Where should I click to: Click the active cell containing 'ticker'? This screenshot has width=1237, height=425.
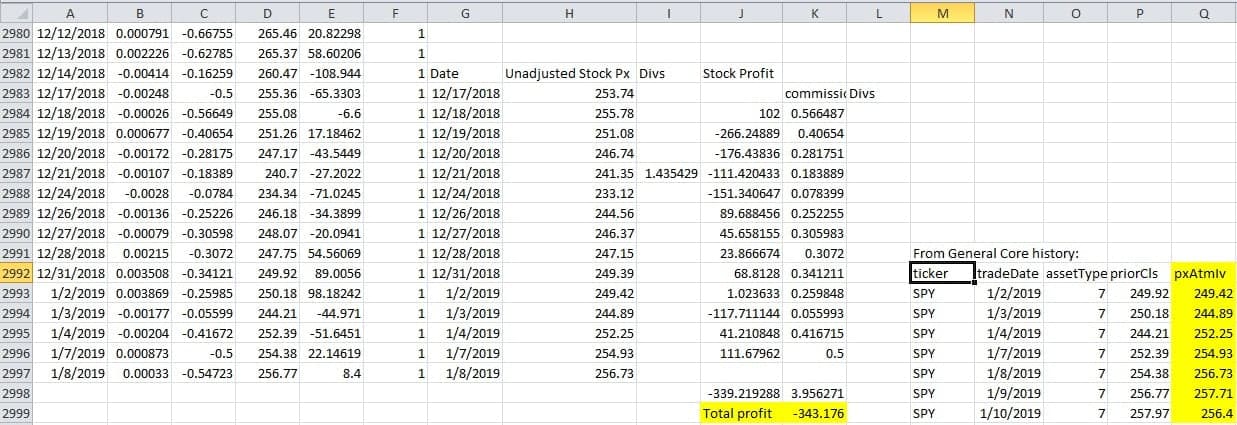[942, 273]
